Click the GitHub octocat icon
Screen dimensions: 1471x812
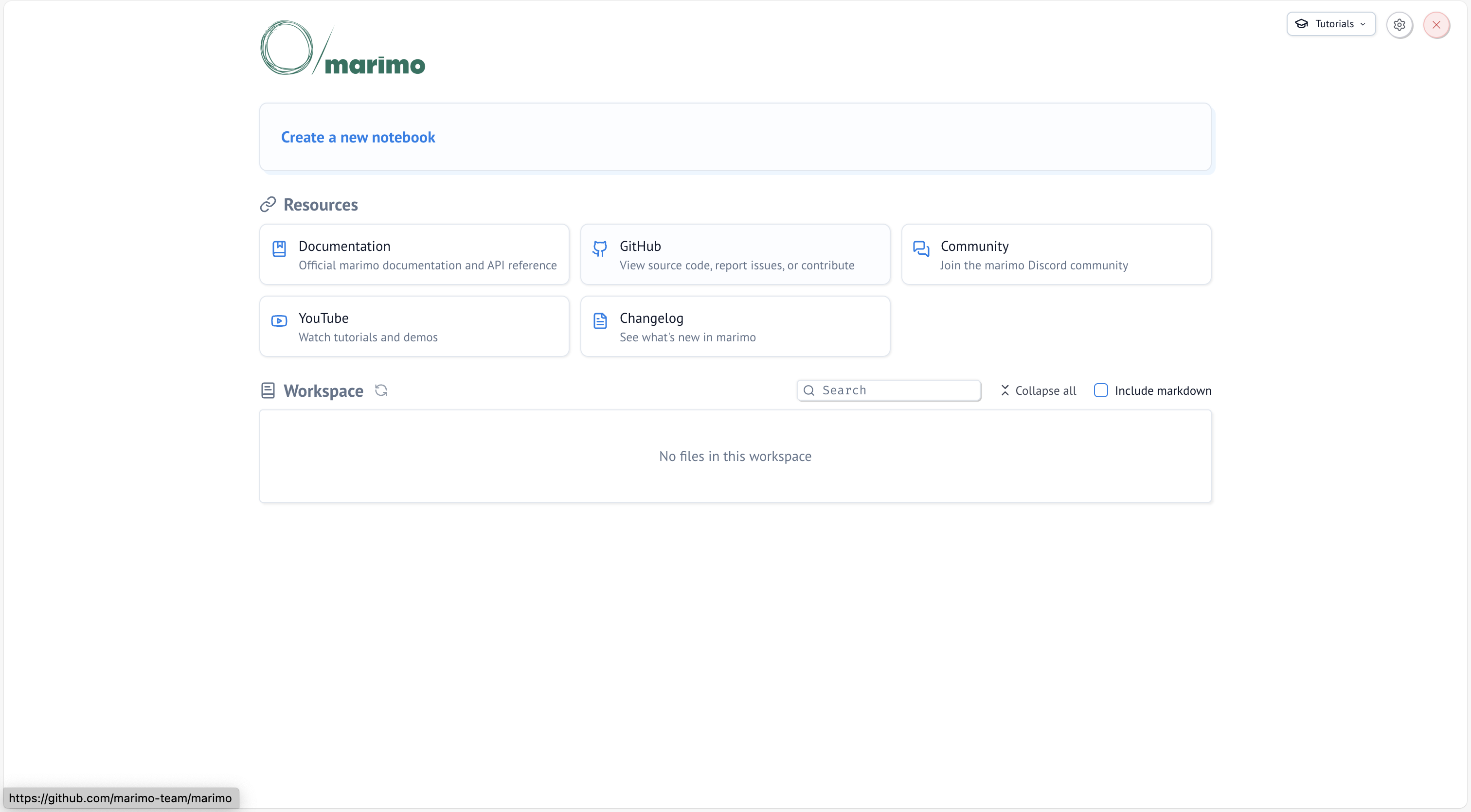click(600, 249)
